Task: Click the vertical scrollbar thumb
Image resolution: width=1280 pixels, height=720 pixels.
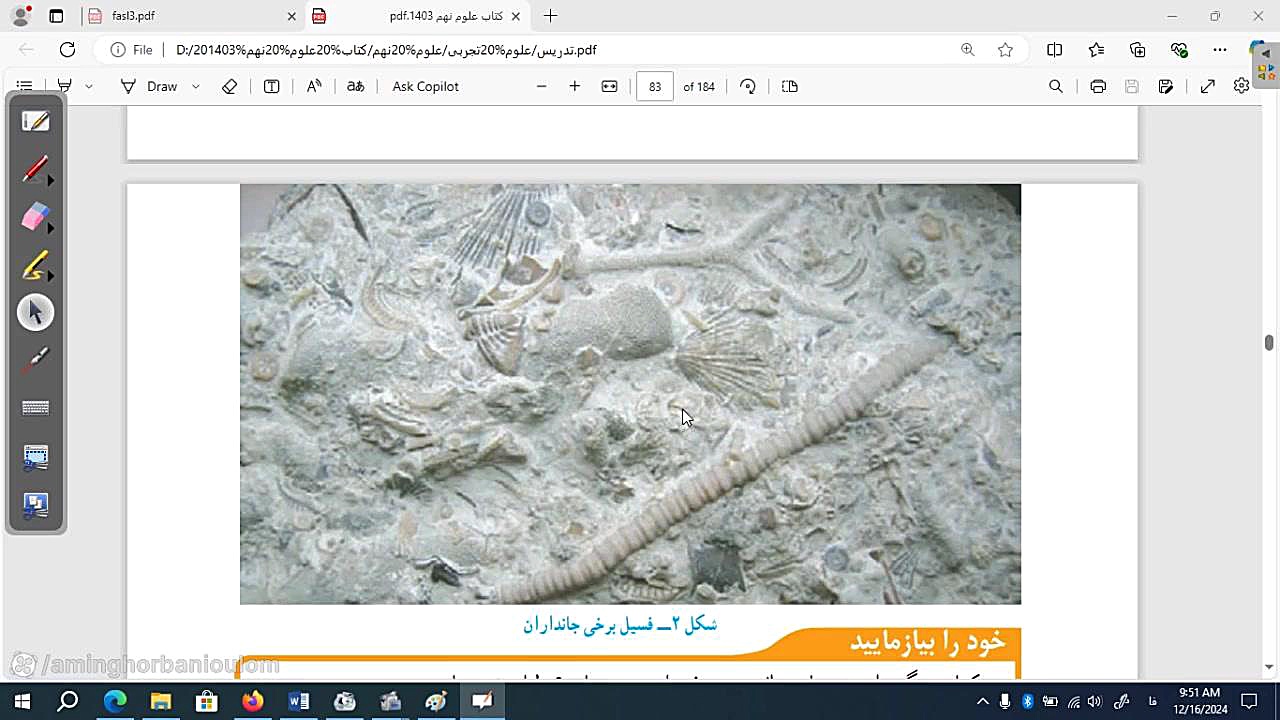Action: 1269,343
